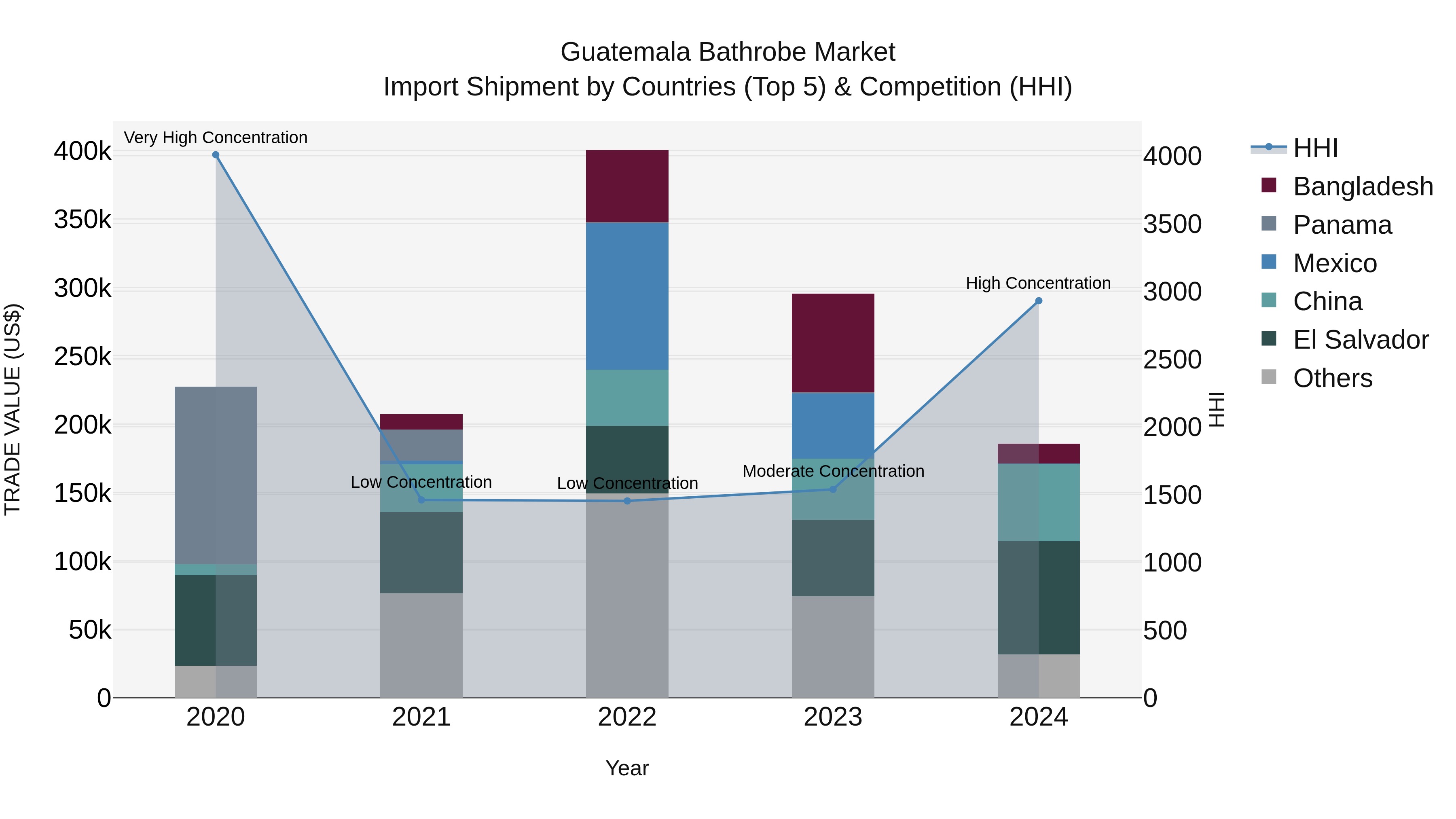Click the TRADE VALUE (US$) axis title
Image resolution: width=1456 pixels, height=819 pixels.
coord(13,409)
